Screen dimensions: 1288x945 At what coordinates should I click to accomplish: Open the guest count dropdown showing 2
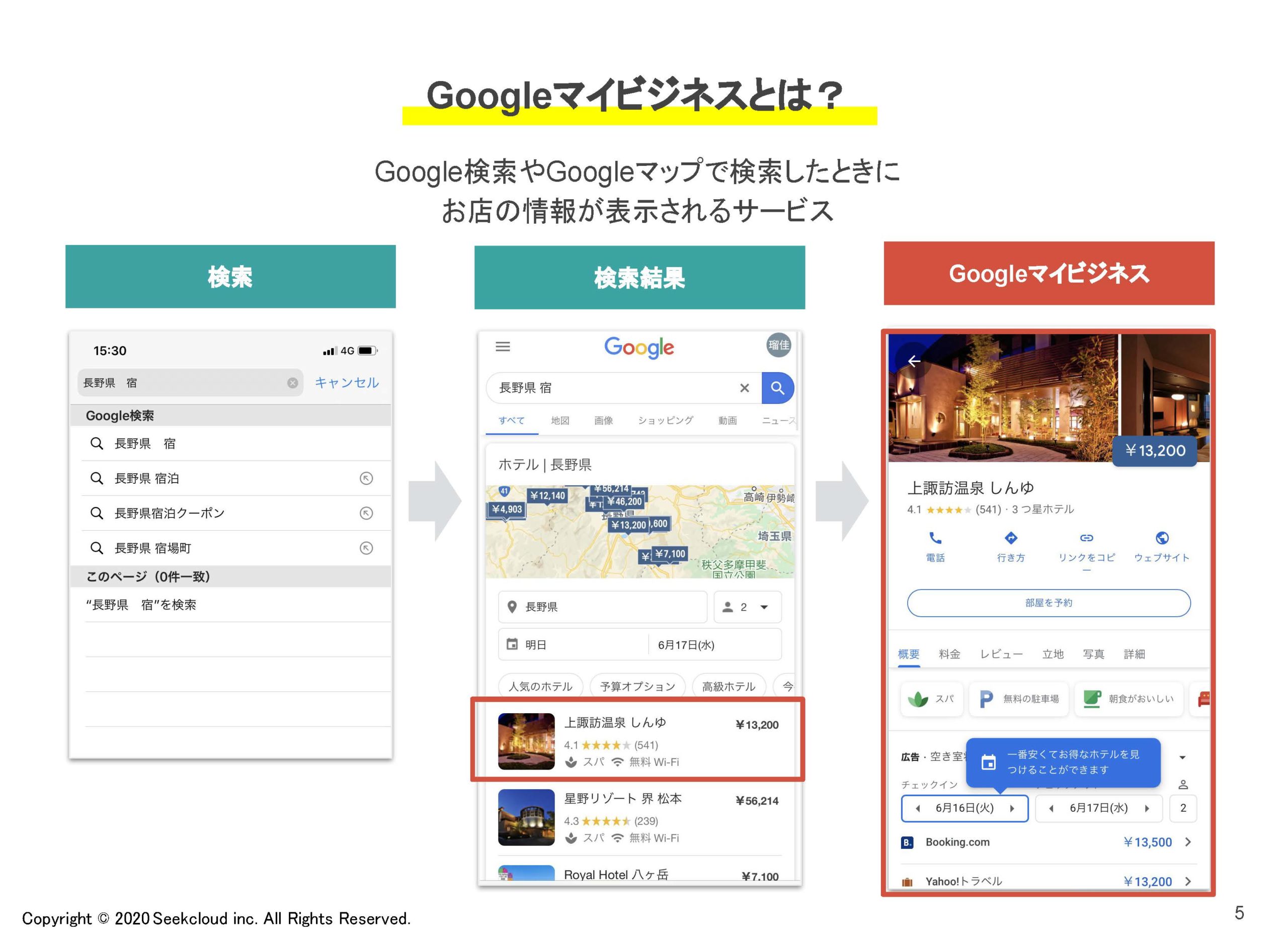click(747, 607)
